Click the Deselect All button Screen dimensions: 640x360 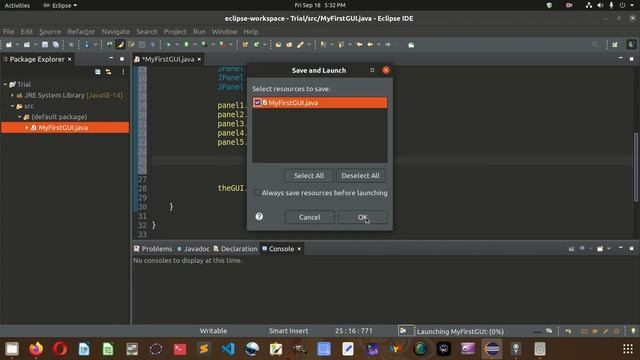tap(360, 176)
